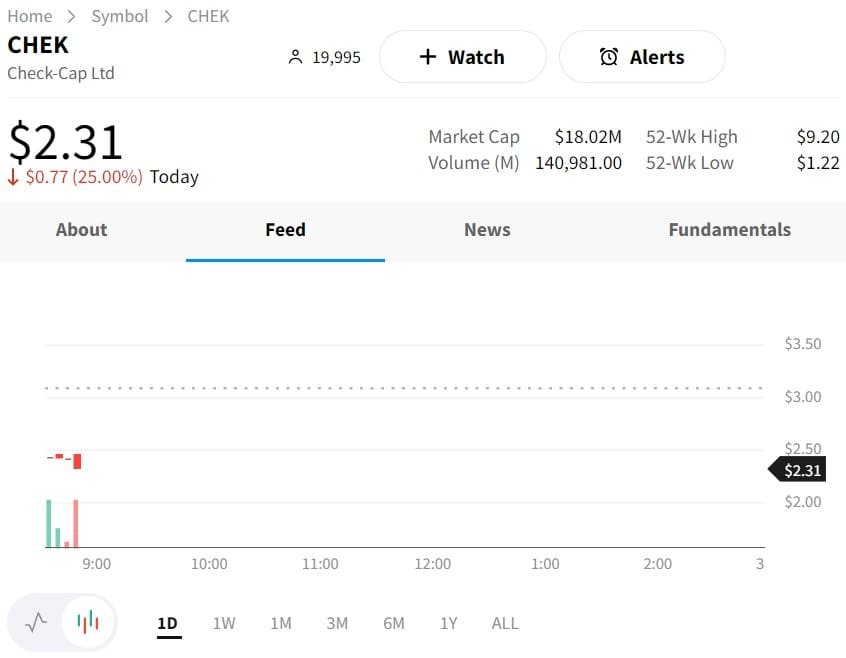Open the Symbol breadcrumb link
846x658 pixels.
click(120, 16)
